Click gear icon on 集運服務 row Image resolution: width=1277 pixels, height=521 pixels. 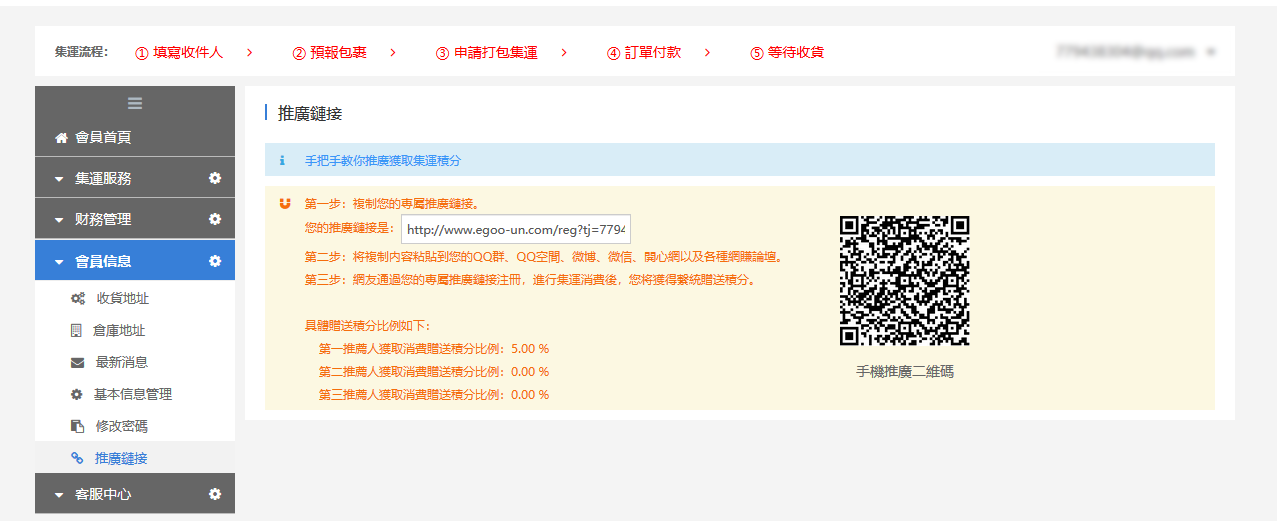pos(215,178)
